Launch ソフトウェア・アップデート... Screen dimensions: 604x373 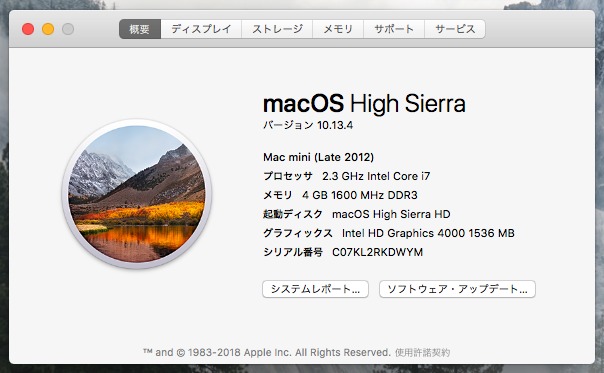click(457, 289)
